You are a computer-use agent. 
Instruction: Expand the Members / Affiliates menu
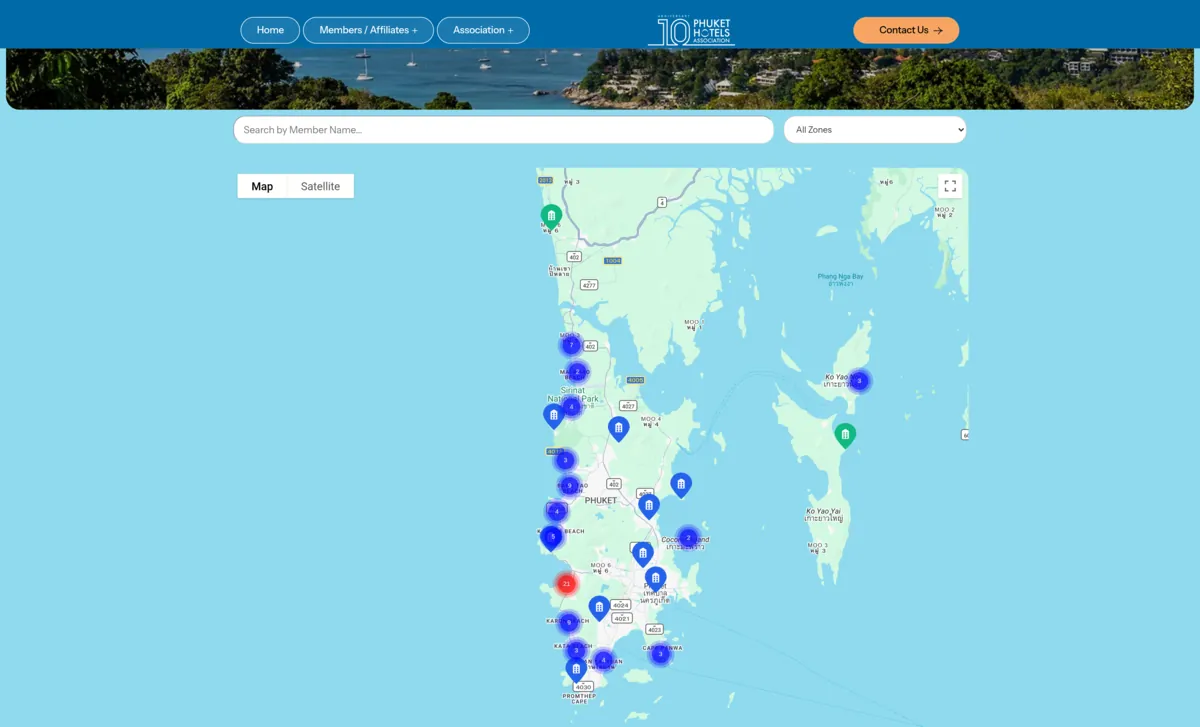pyautogui.click(x=368, y=30)
